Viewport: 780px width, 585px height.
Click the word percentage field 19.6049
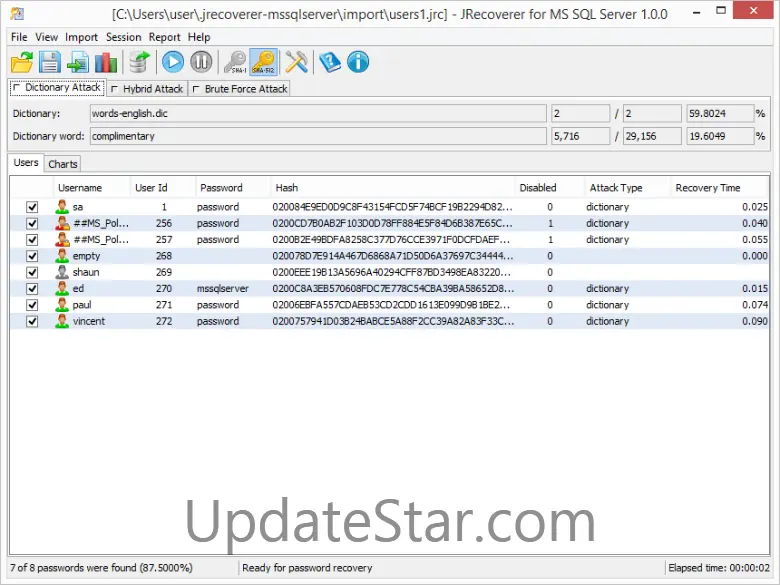tap(720, 136)
